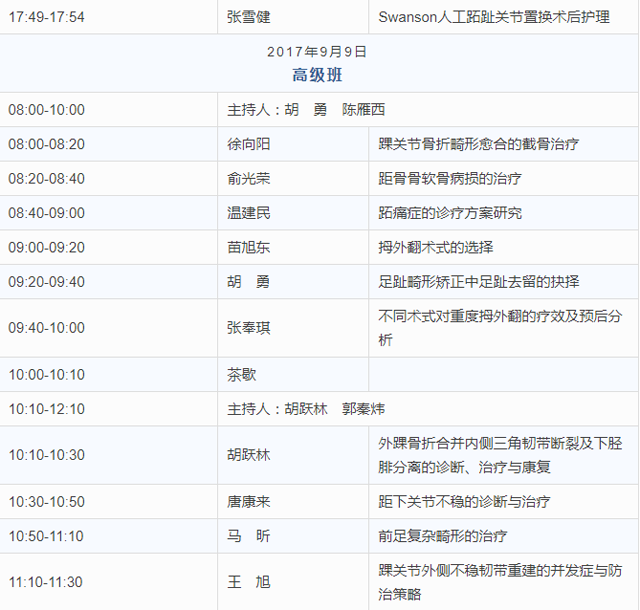Click topic 踝关节骨折畸形愈合的截骨治疗
The width and height of the screenshot is (640, 610).
point(478,144)
